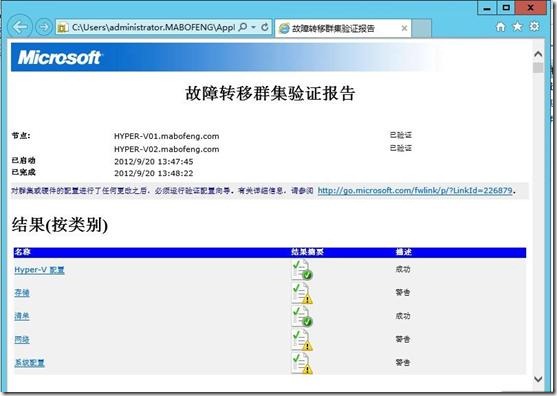The width and height of the screenshot is (557, 396).
Task: Click 成功 description in 清单 row
Action: point(403,316)
